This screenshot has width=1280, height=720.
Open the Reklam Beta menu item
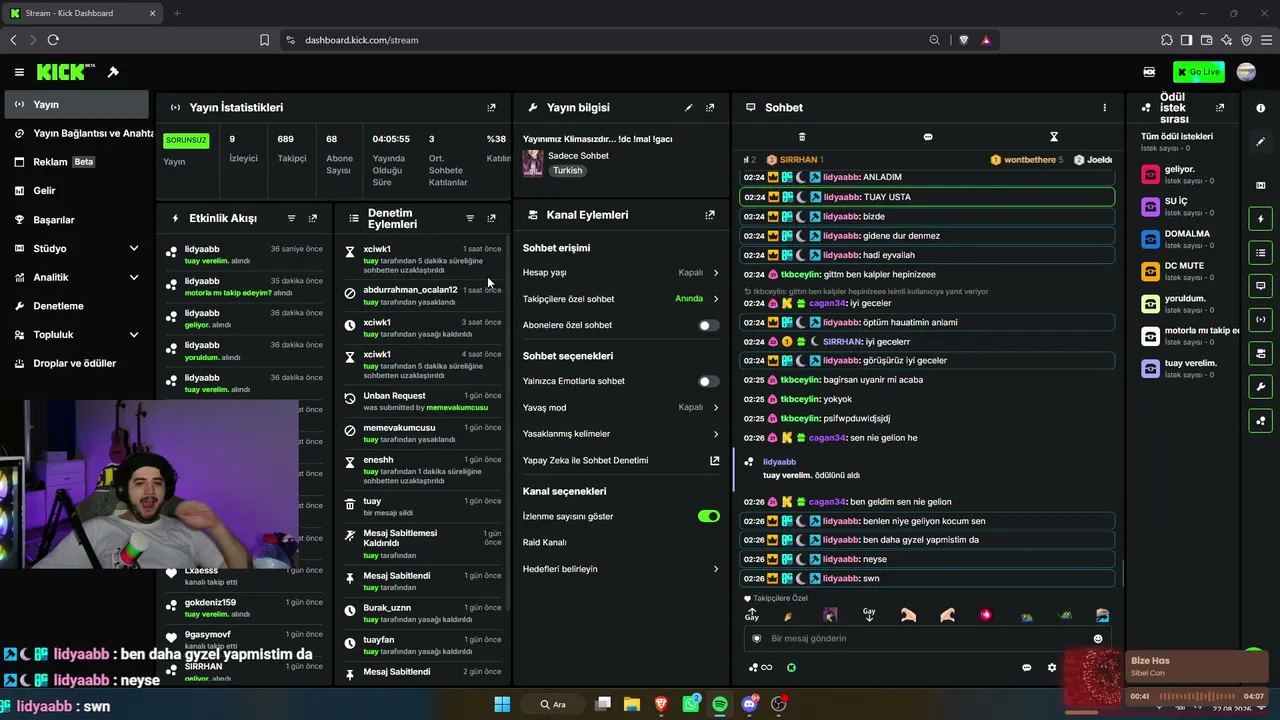[x=76, y=162]
